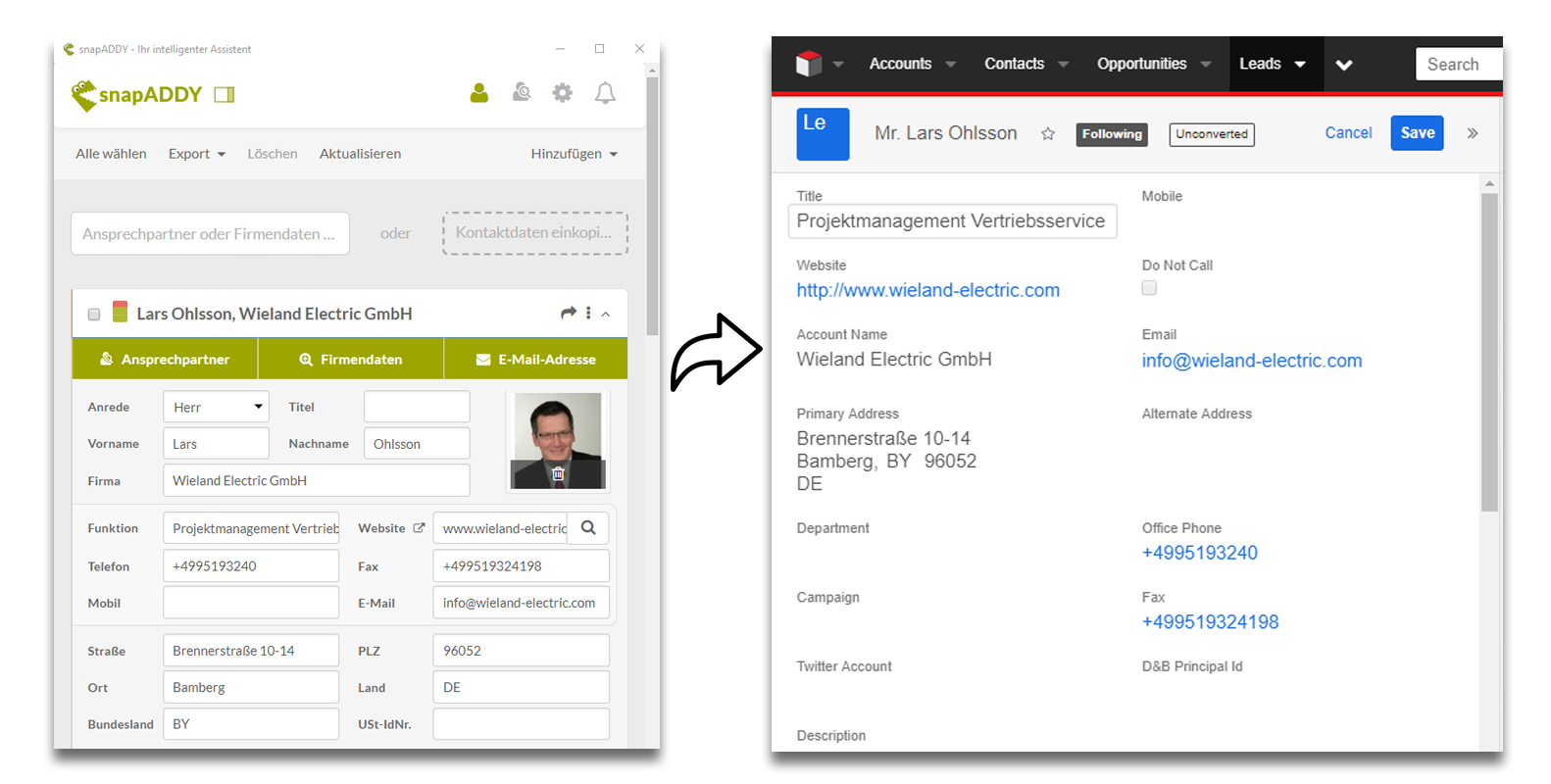Screen dimensions: 1551x784
Task: Expand the Contacts module dropdown arrow
Action: (x=1063, y=65)
